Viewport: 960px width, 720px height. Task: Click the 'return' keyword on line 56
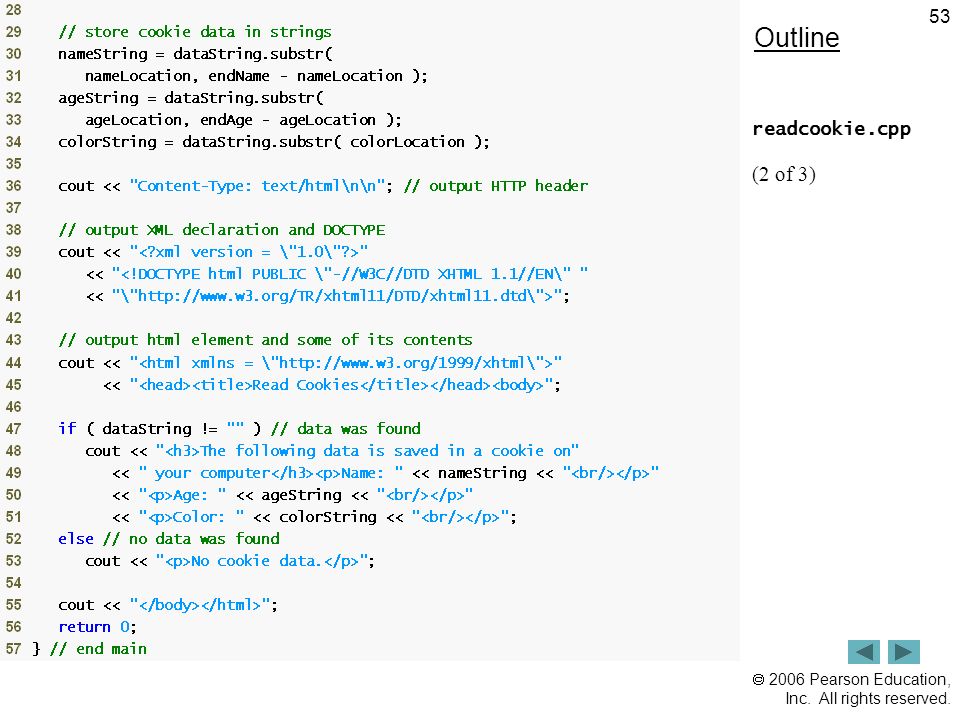click(84, 627)
